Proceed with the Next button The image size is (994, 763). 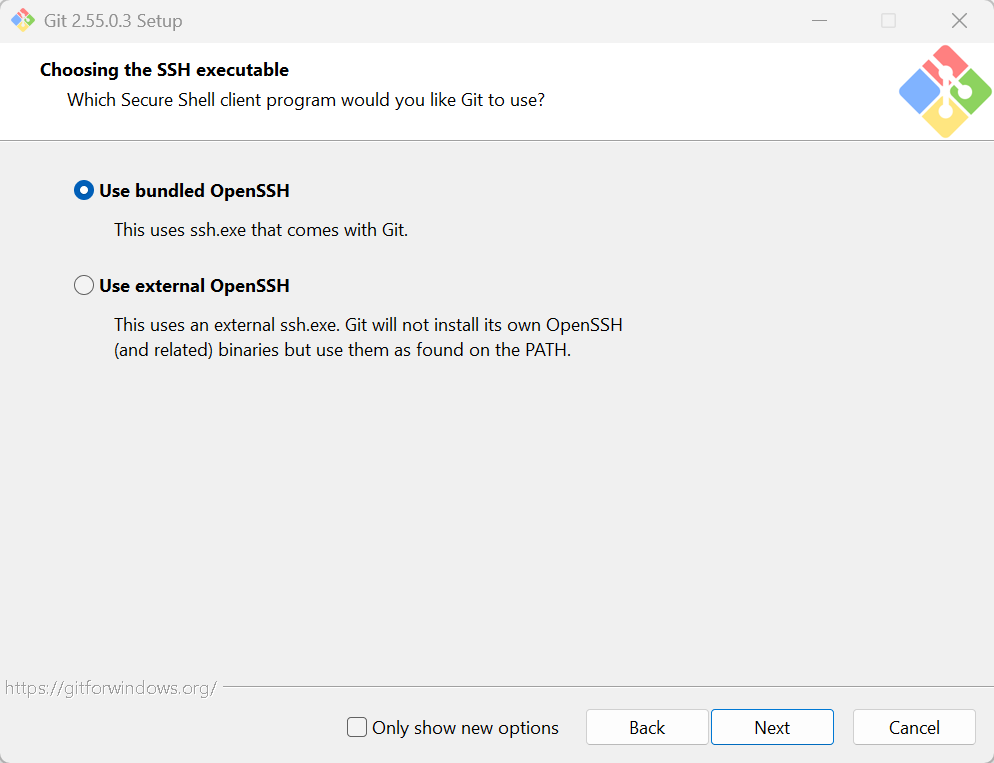[772, 727]
